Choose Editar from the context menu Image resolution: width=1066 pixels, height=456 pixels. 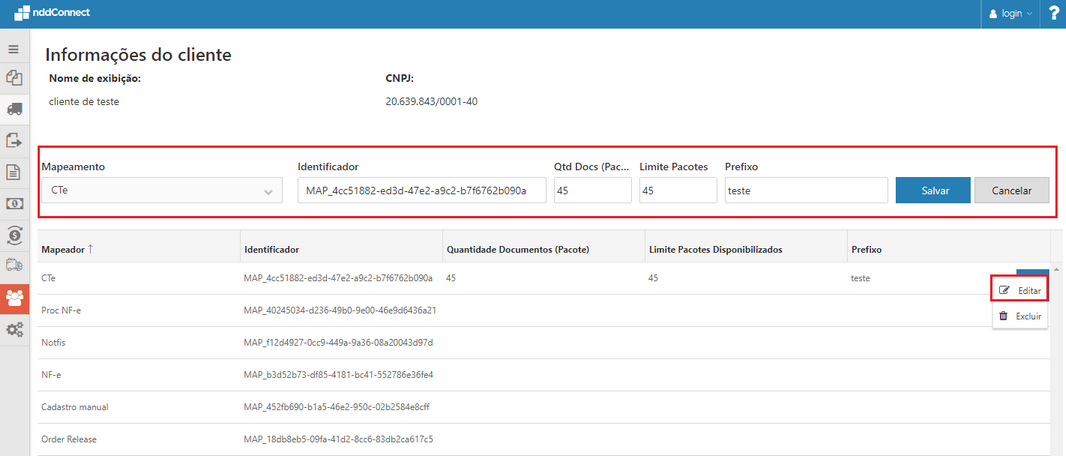point(1020,290)
